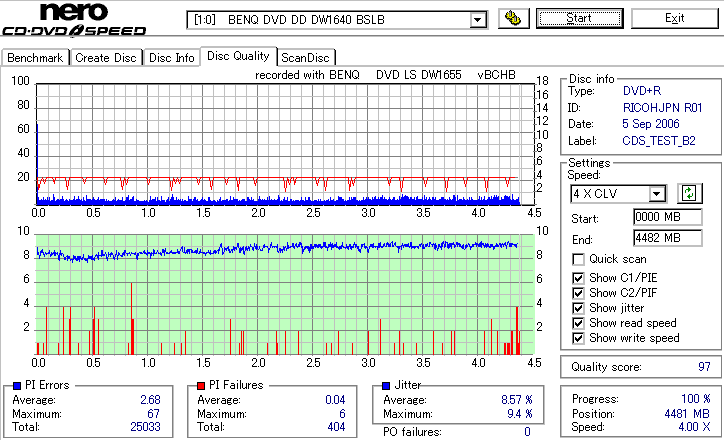Expand the 4 X CLV speed dropdown
This screenshot has width=724, height=441.
[656, 193]
